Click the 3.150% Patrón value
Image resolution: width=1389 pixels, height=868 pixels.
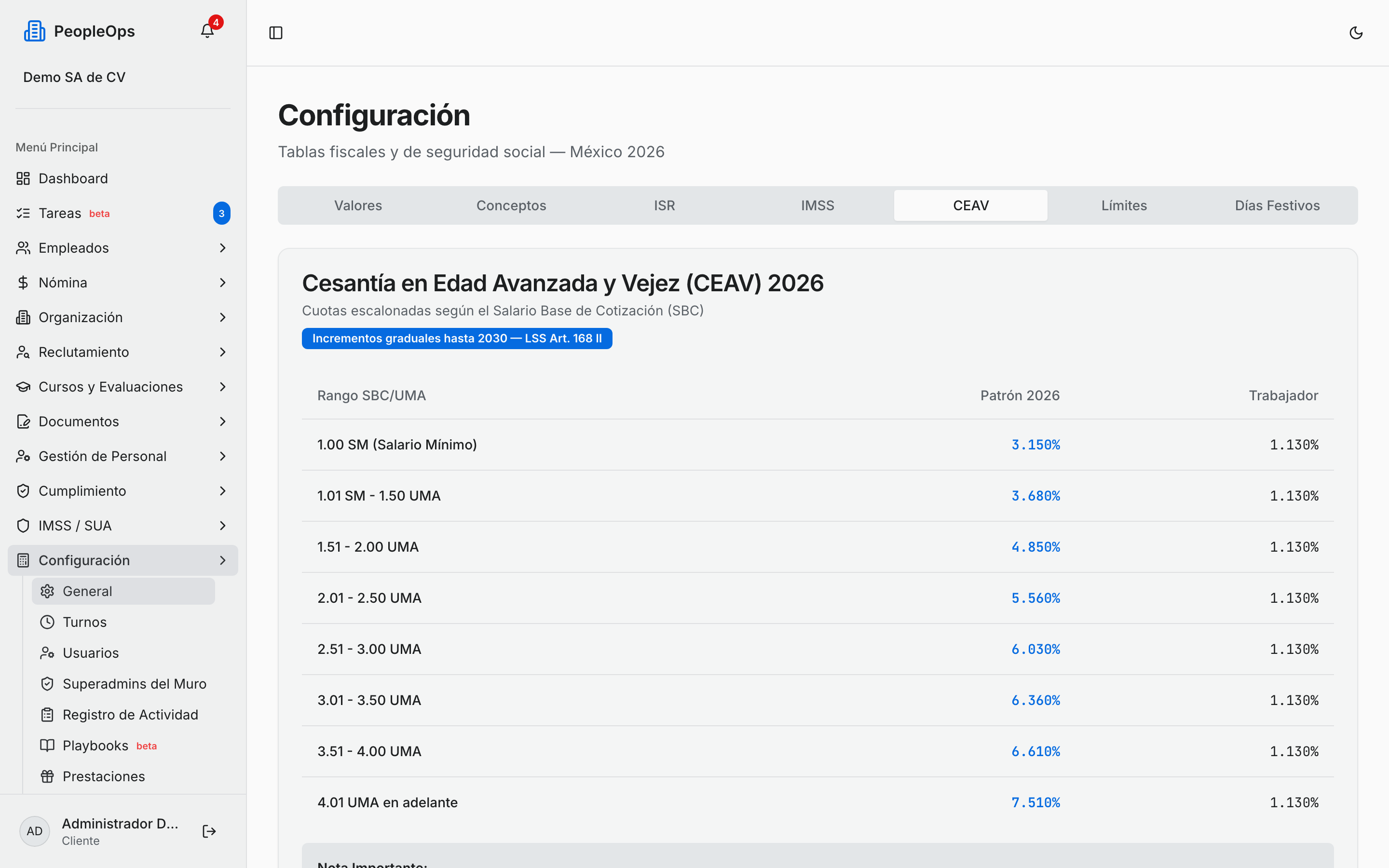(1035, 445)
